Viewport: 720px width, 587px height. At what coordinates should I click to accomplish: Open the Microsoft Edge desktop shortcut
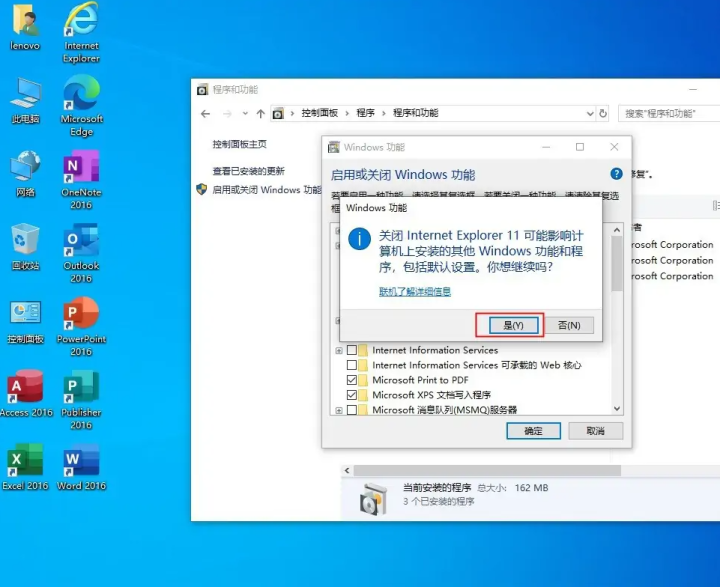pyautogui.click(x=81, y=96)
